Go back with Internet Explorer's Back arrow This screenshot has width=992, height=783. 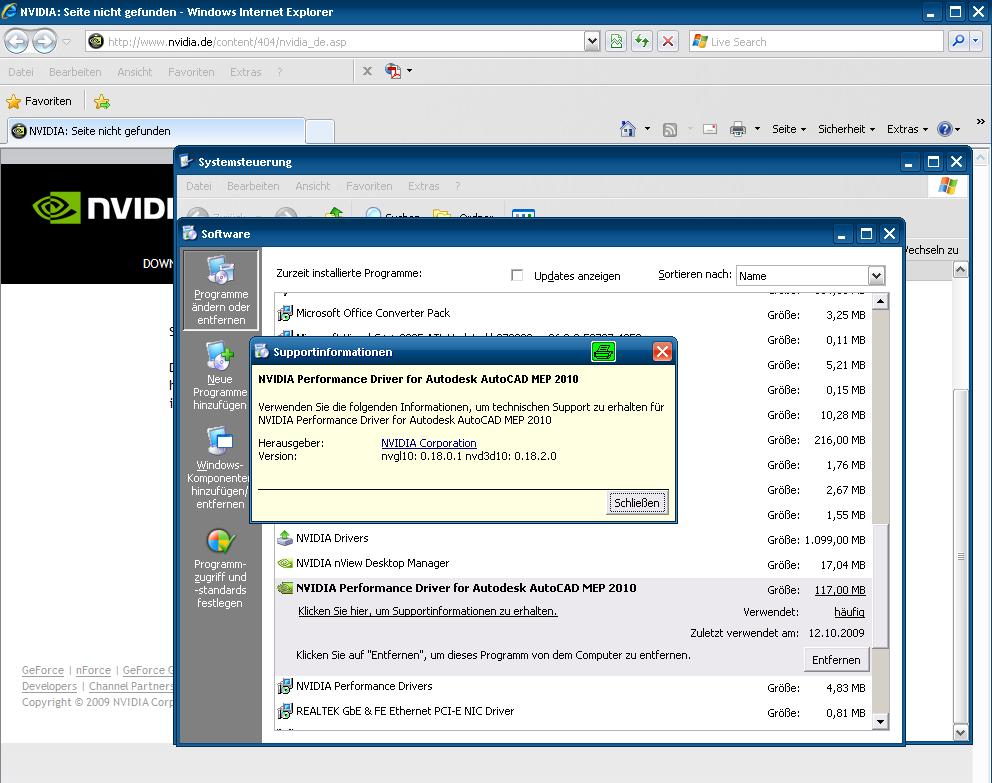pos(16,42)
